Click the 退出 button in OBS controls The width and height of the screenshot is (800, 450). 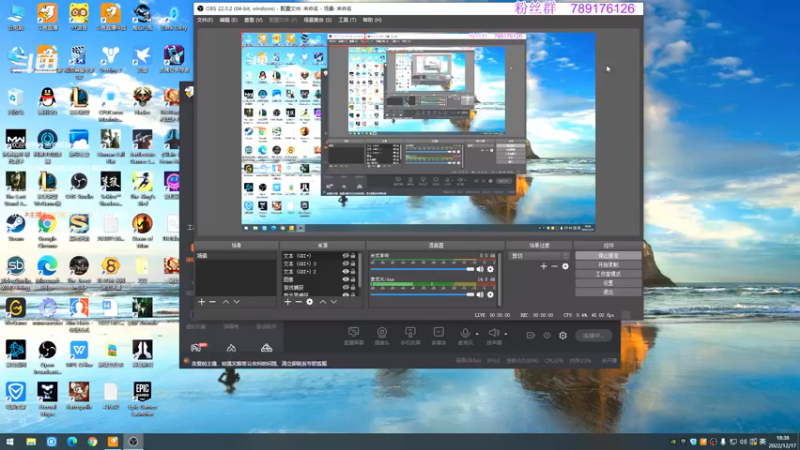(608, 292)
